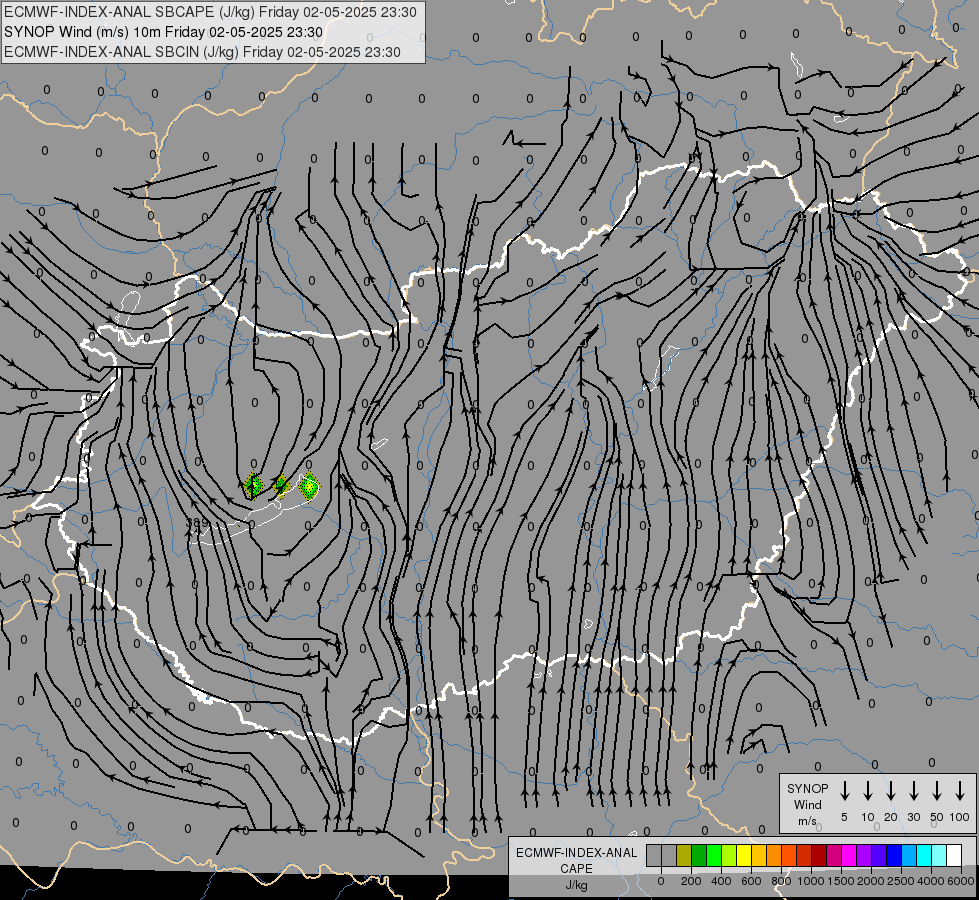Viewport: 979px width, 900px height.
Task: Select the middle green CAPE diamond marker
Action: [x=281, y=485]
